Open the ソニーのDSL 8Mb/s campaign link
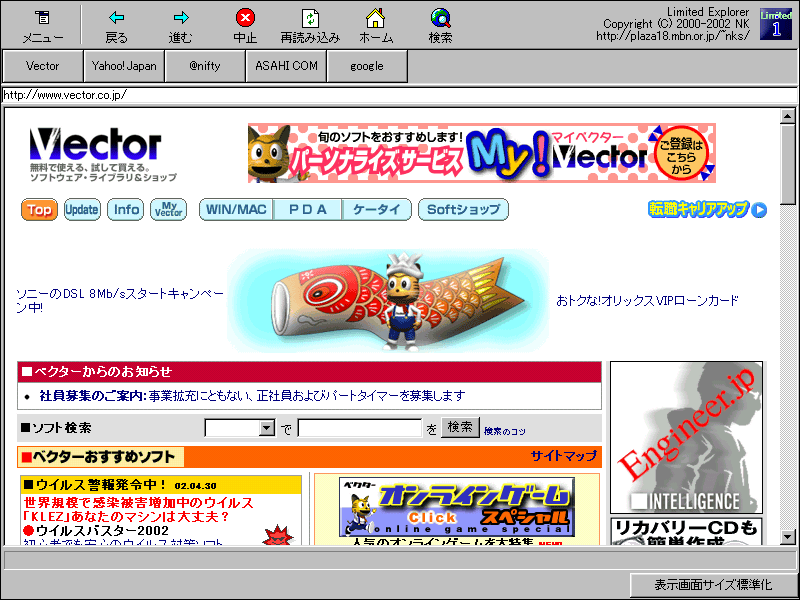Viewport: 800px width, 600px height. 120,301
